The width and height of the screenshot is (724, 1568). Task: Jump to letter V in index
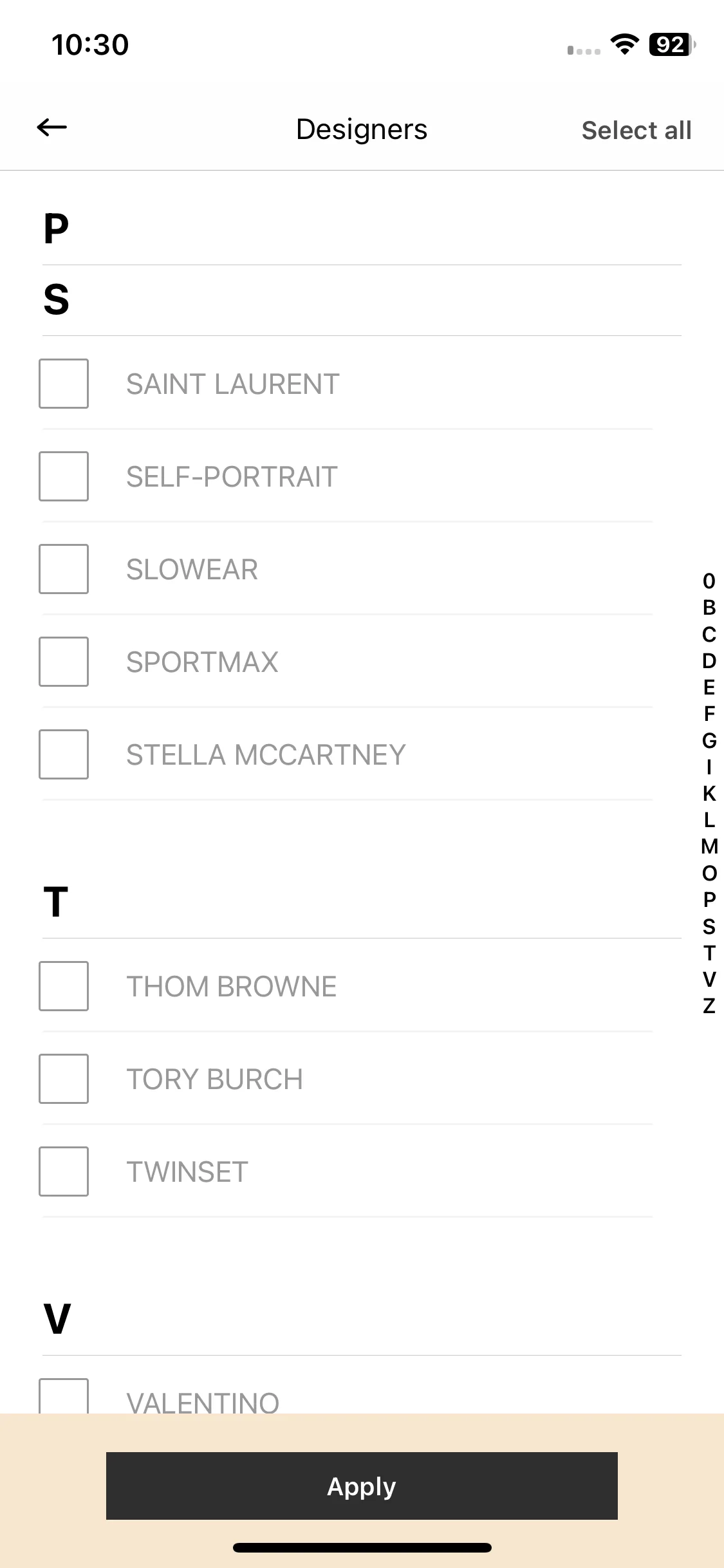tap(709, 979)
